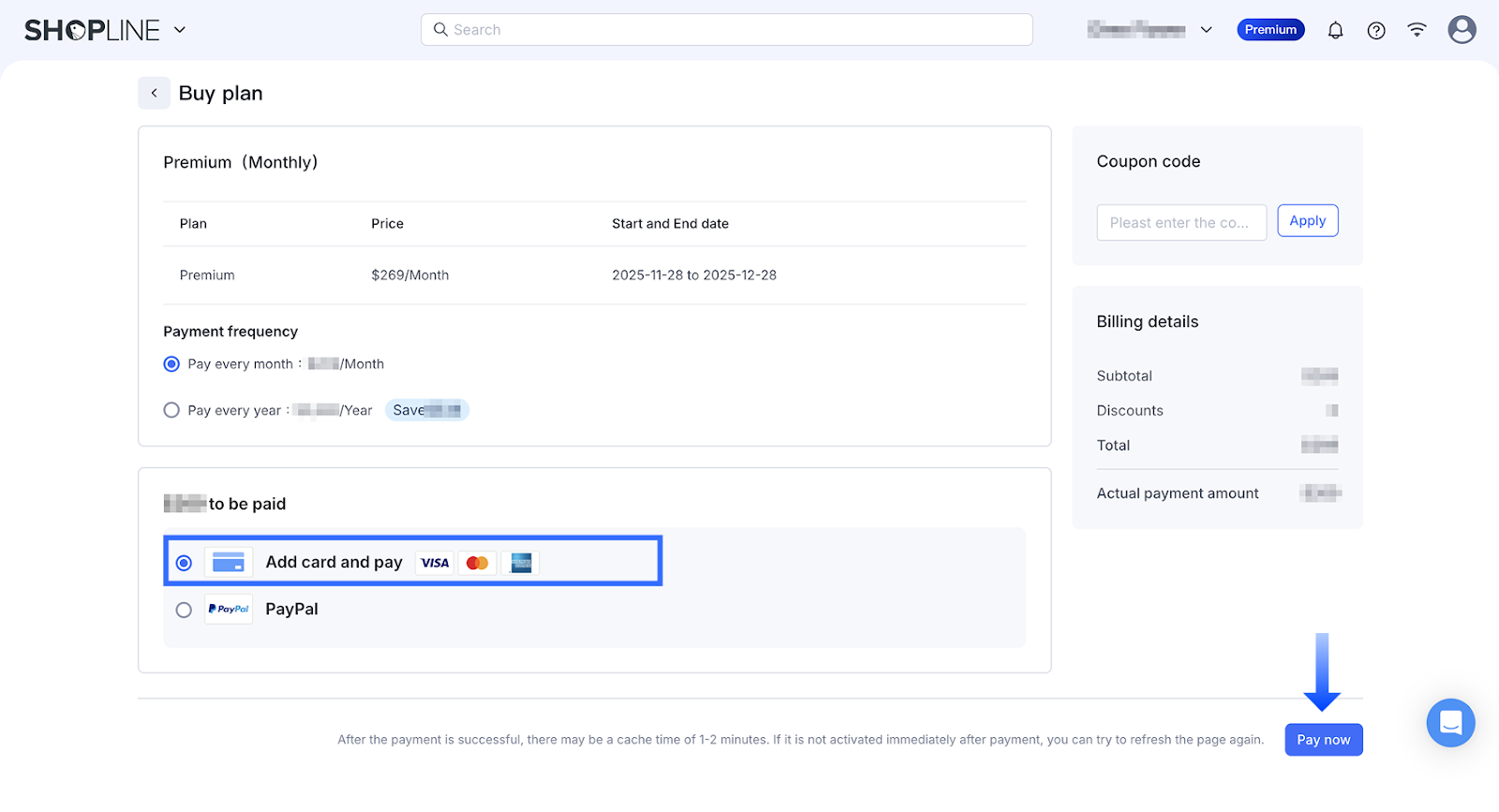Click 'Payment frequency' label
This screenshot has width=1499, height=812.
pyautogui.click(x=230, y=332)
